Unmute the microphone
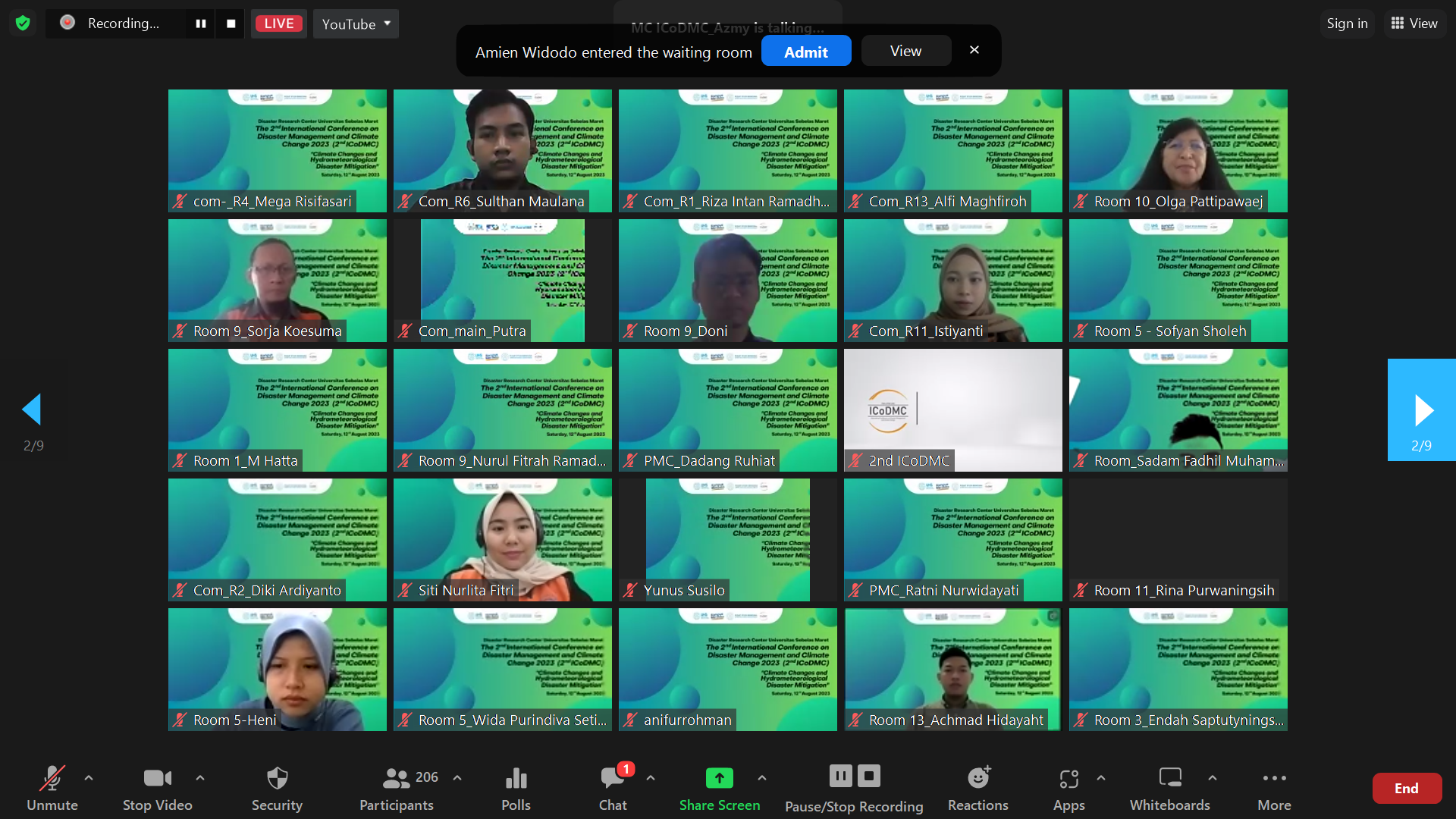 pos(52,789)
